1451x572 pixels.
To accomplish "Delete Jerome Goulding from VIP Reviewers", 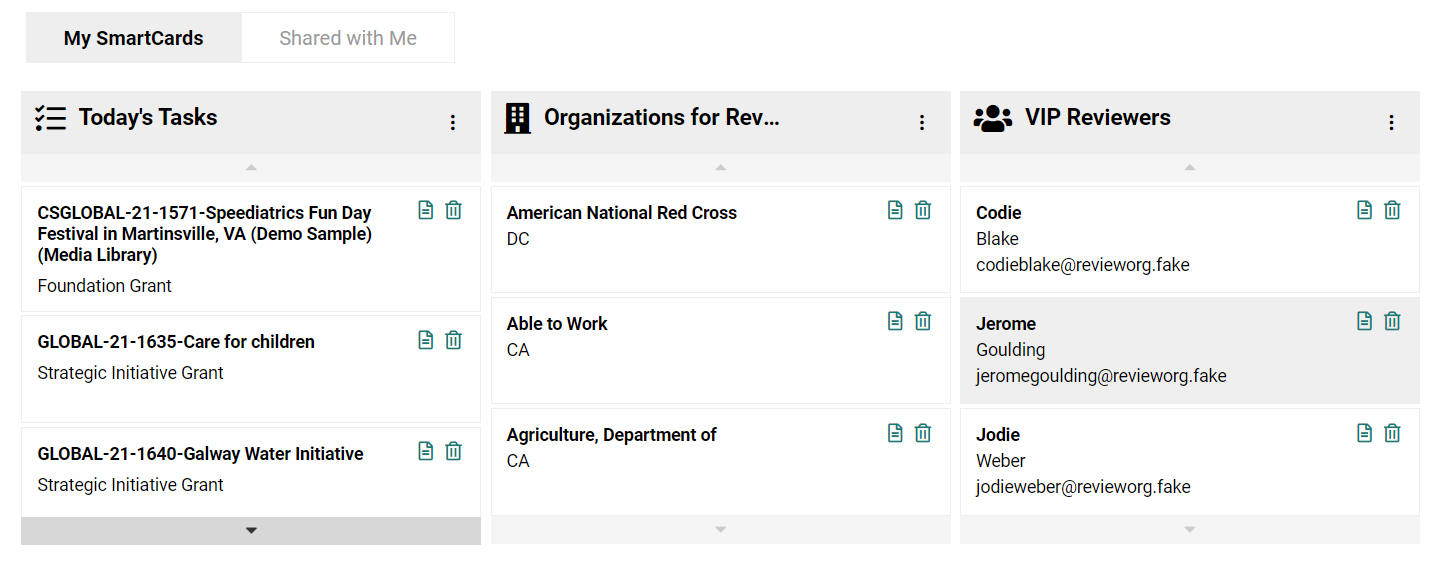I will (x=1392, y=321).
